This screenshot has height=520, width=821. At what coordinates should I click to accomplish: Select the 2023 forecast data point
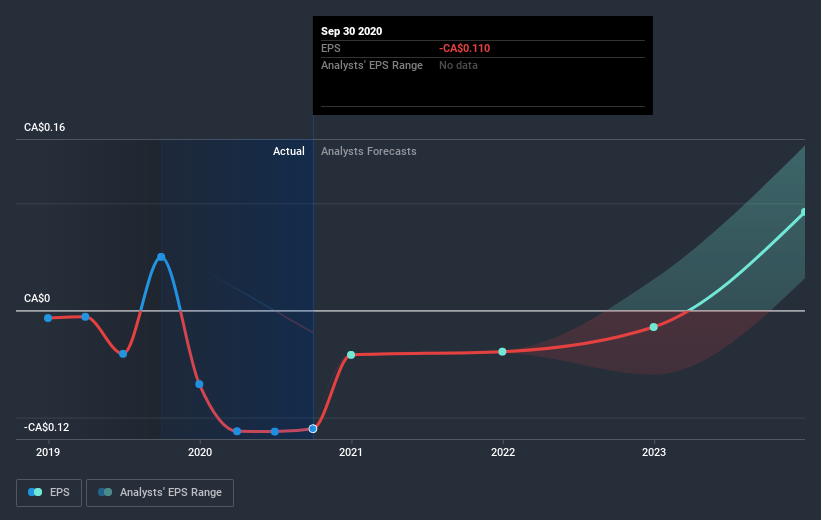(x=653, y=327)
